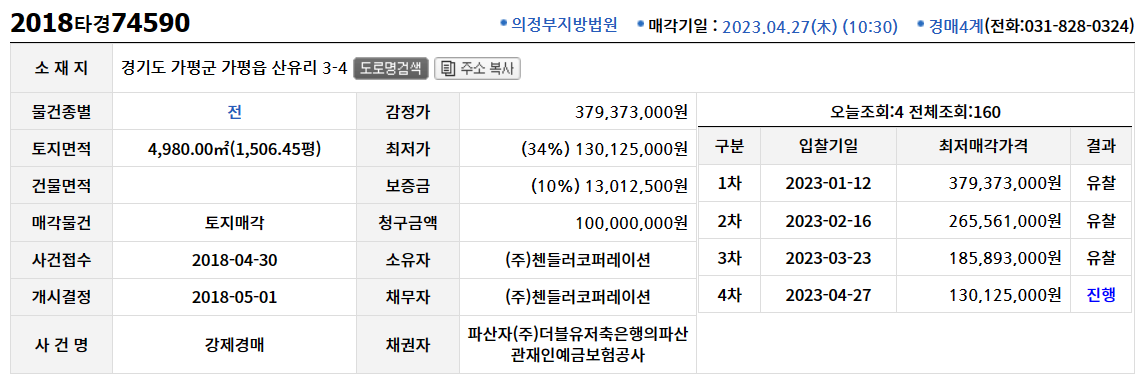Click the 전 property type link

pos(235,111)
